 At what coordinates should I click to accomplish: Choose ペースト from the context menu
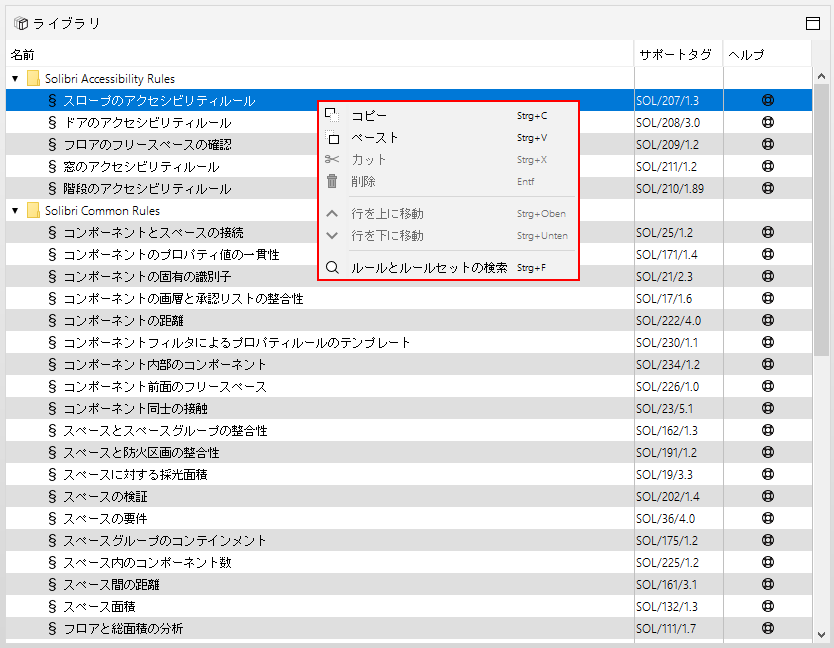click(448, 138)
